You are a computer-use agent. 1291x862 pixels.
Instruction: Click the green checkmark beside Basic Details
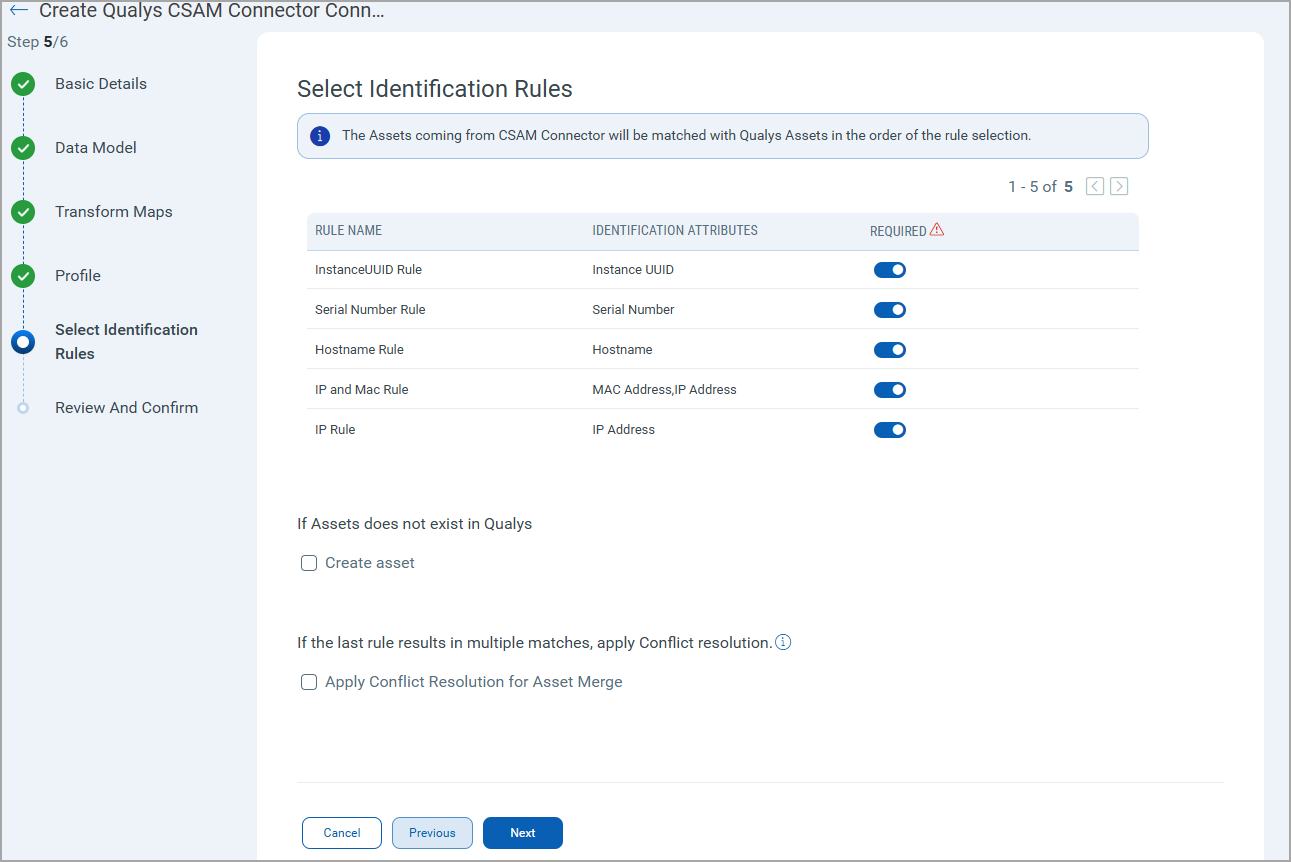pos(23,84)
